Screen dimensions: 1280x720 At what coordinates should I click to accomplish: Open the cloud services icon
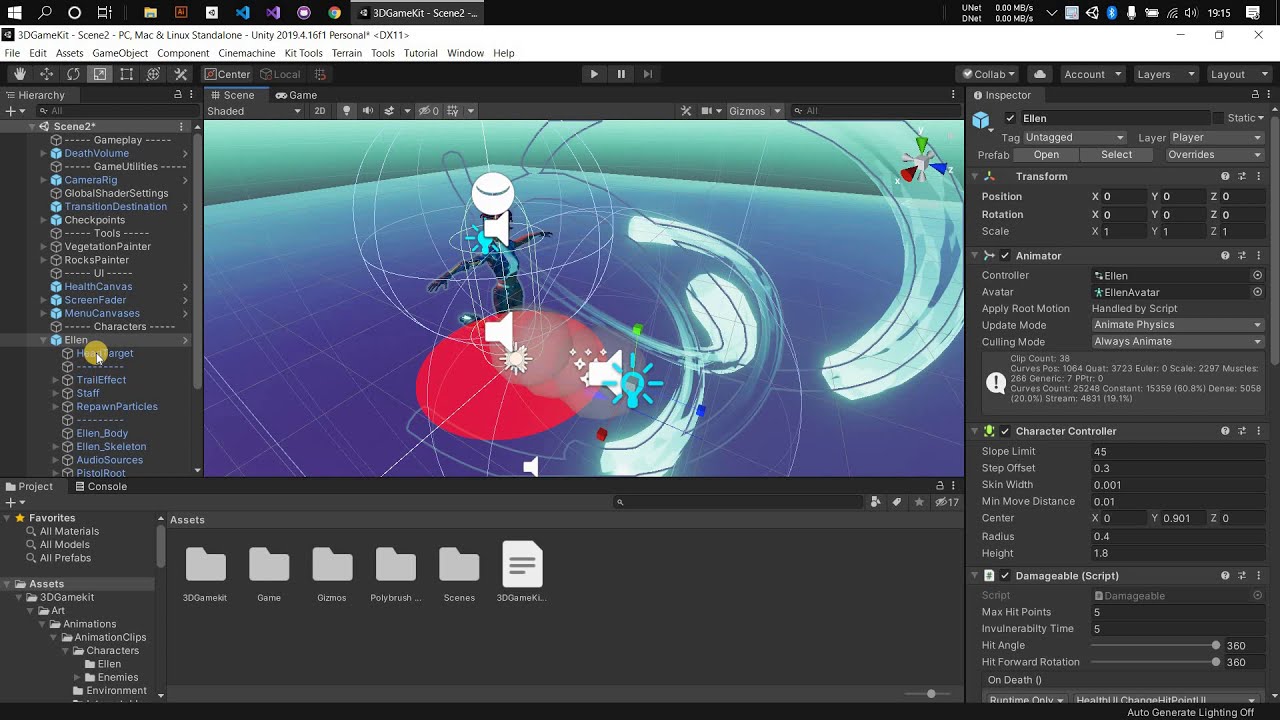point(1040,74)
